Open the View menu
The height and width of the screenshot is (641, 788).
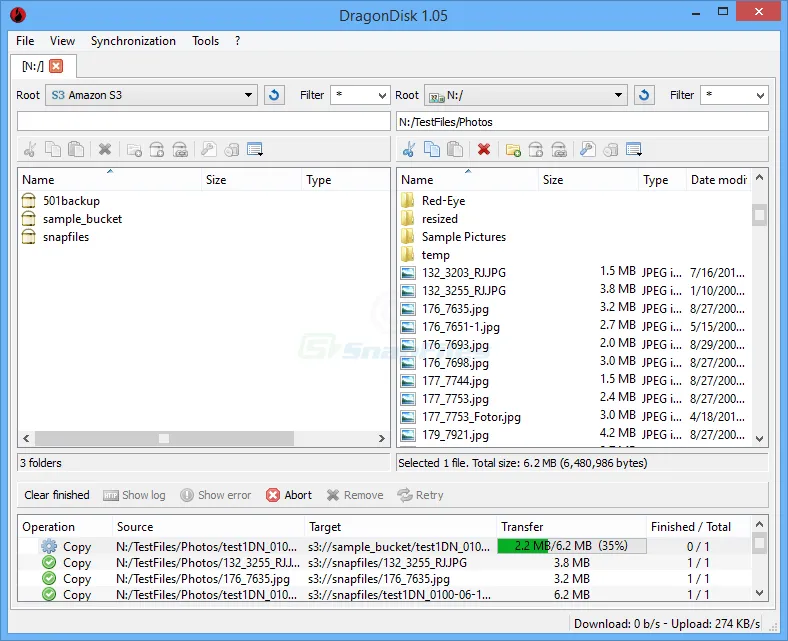coord(62,41)
